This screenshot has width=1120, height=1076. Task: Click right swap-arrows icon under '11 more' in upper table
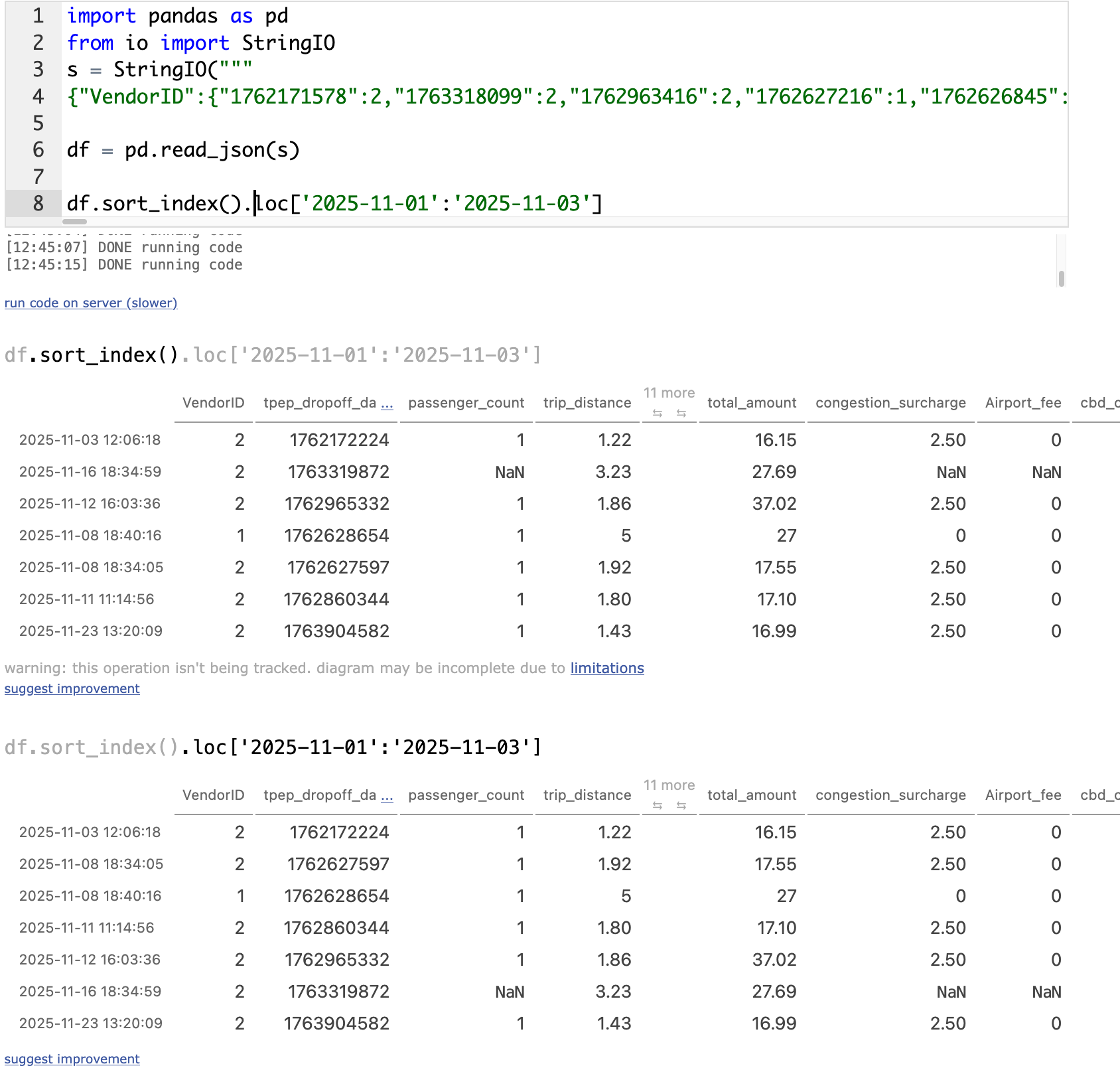681,413
